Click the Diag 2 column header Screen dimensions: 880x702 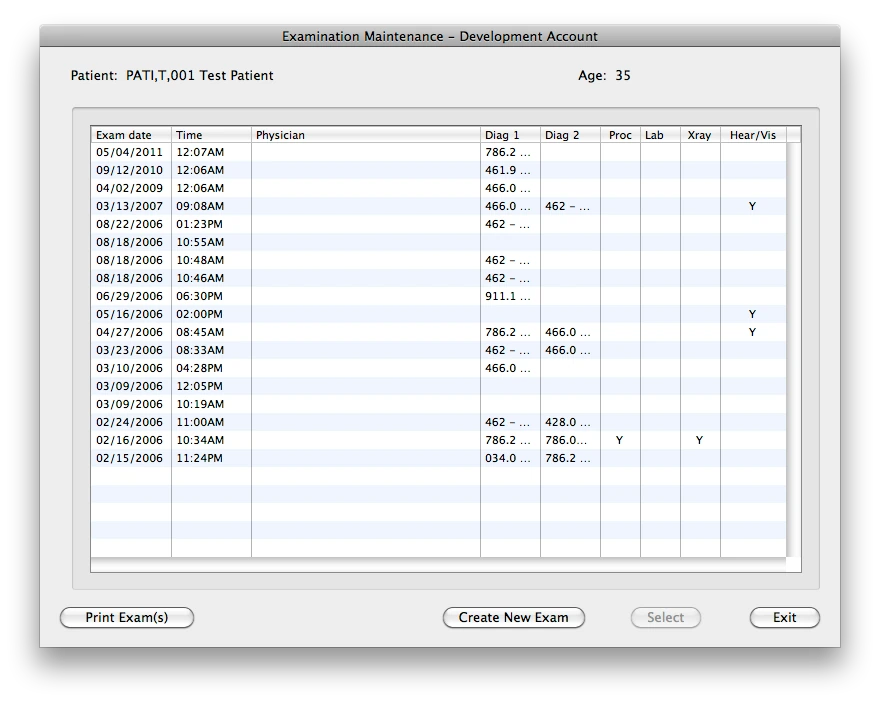(x=562, y=134)
